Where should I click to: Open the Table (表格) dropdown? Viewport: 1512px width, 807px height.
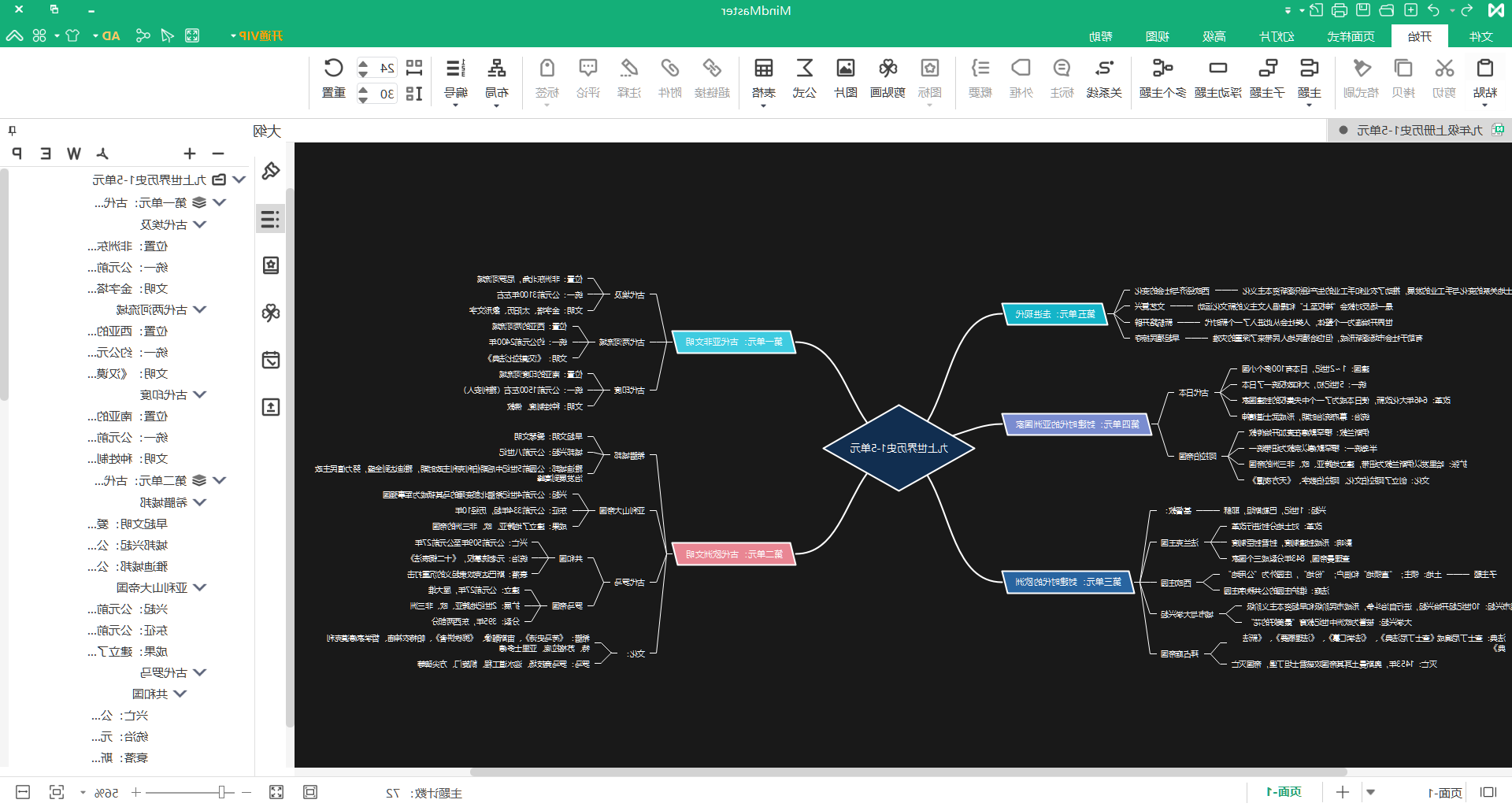coord(763,81)
